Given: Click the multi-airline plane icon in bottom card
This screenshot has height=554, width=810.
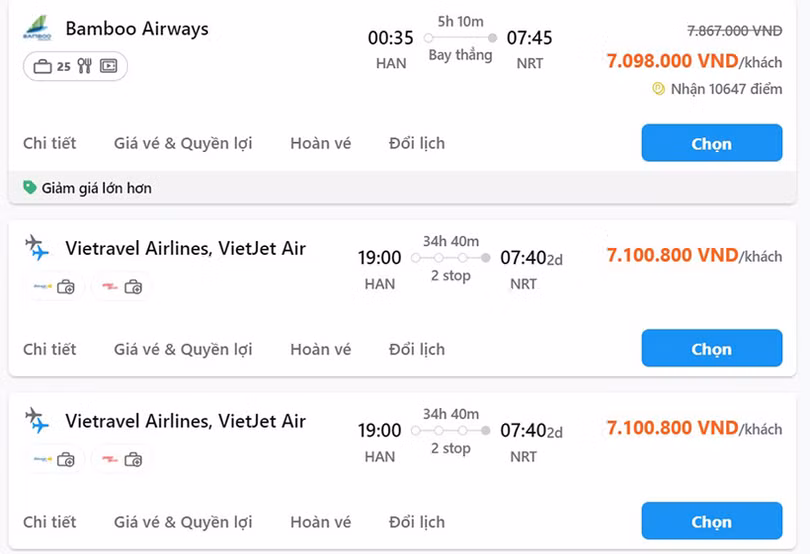Looking at the screenshot, I should (37, 420).
